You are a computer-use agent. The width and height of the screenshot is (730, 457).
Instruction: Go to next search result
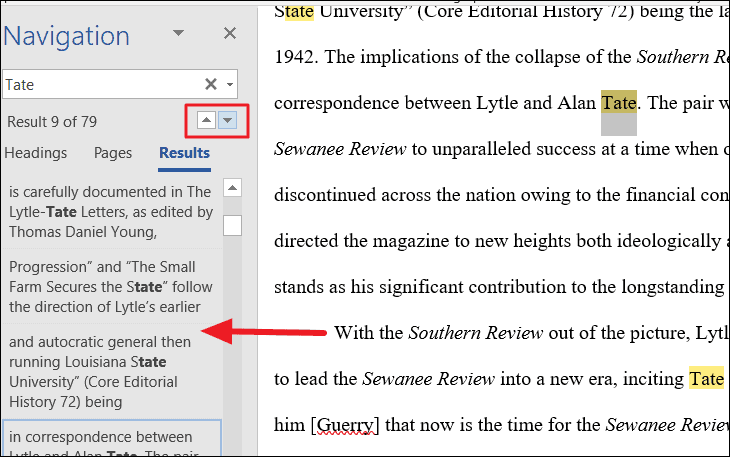pos(227,121)
